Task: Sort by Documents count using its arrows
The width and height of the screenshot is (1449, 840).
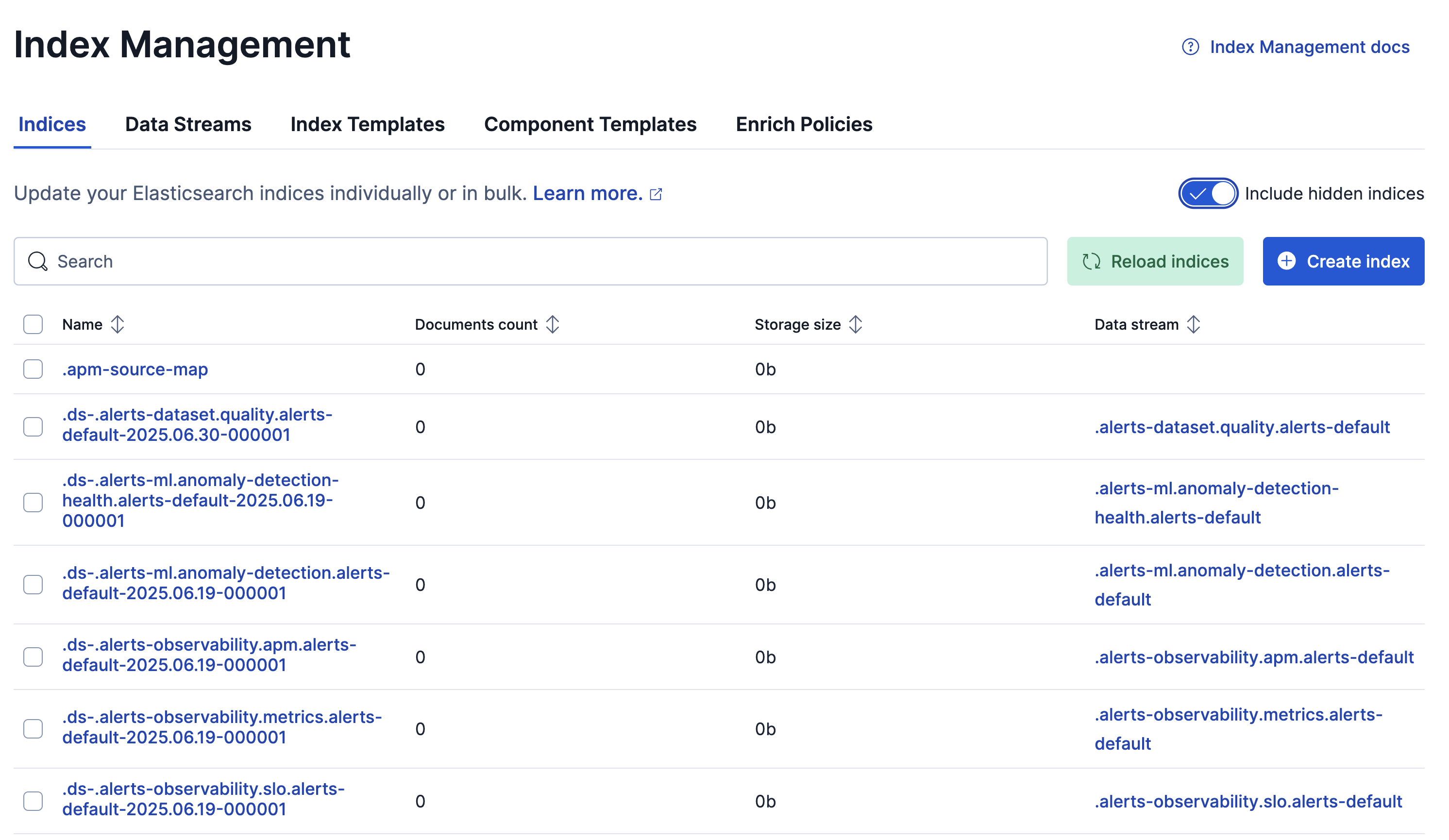Action: coord(553,325)
